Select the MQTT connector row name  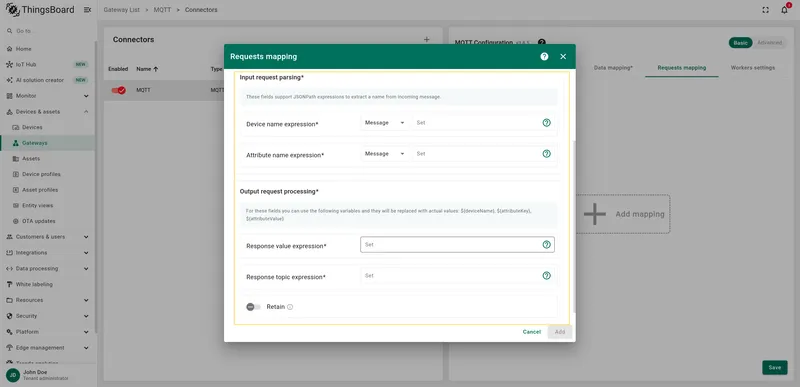(143, 90)
